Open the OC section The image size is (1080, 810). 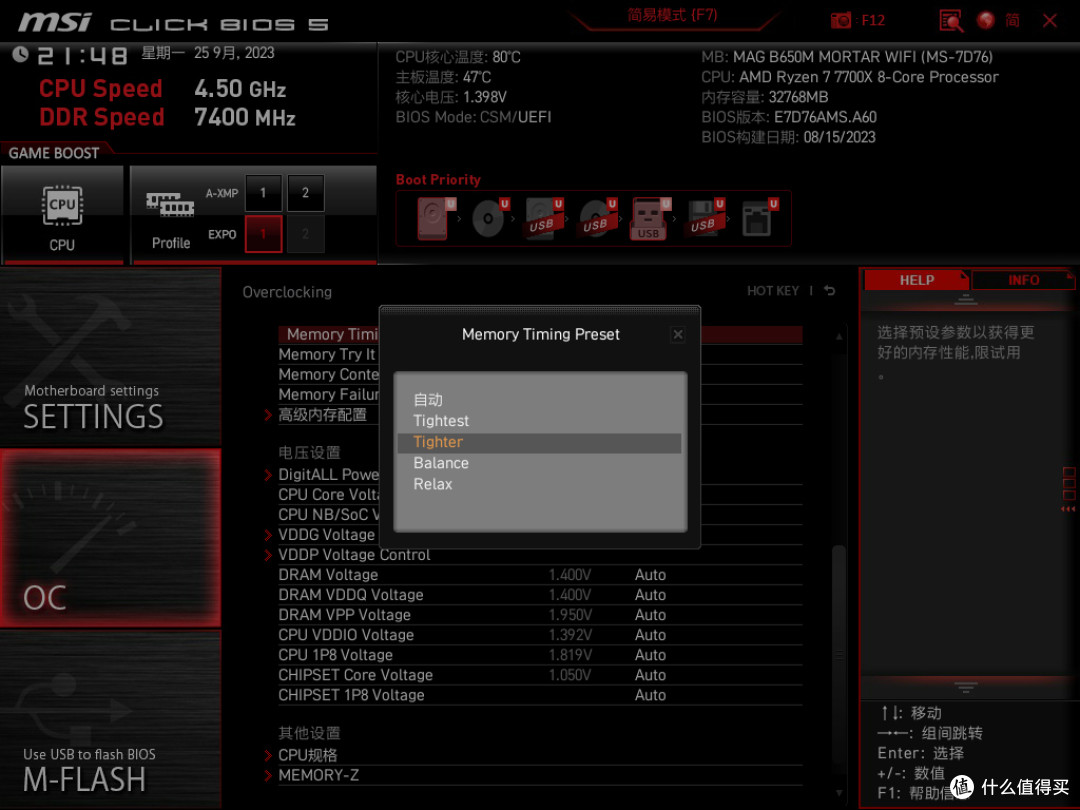pyautogui.click(x=110, y=539)
